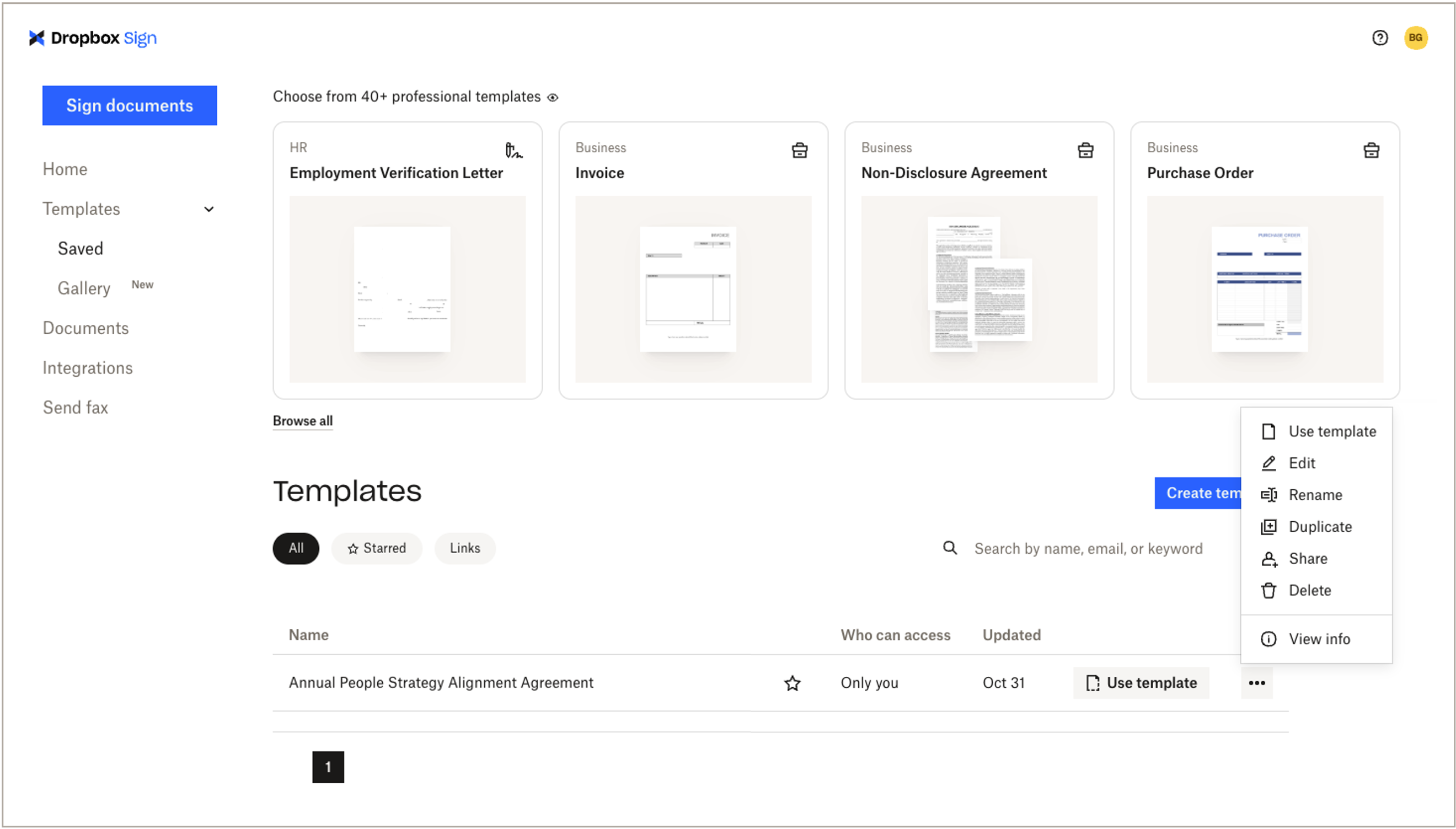Select the Links filter chip

click(464, 548)
